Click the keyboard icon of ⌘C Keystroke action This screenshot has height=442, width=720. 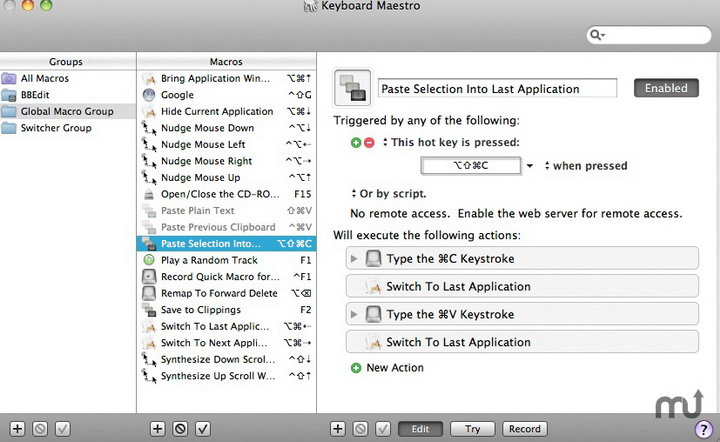tap(373, 259)
